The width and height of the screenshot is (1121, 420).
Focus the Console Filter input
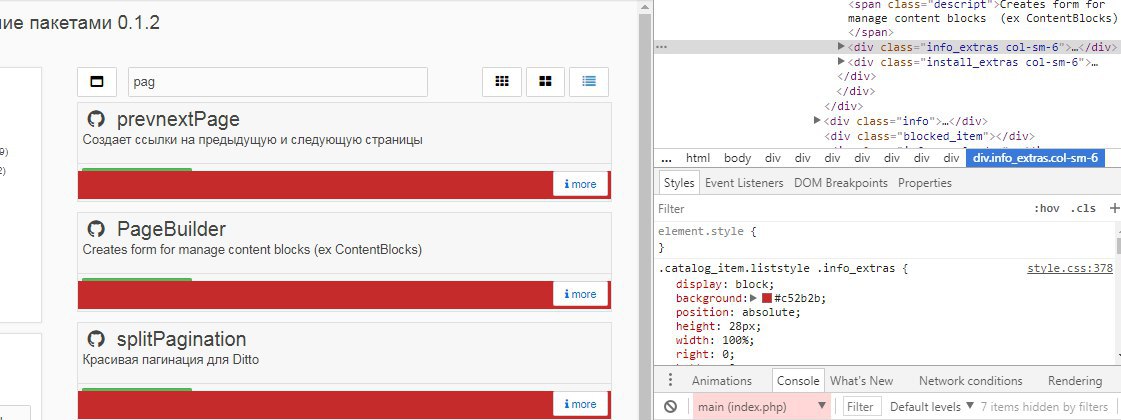point(860,406)
